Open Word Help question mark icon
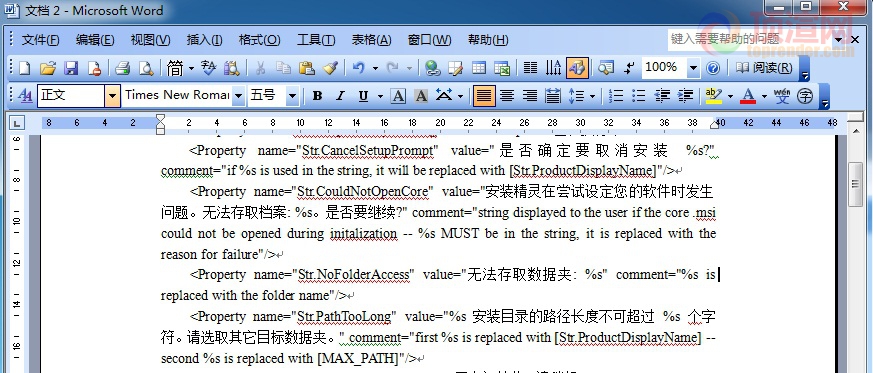The width and height of the screenshot is (873, 373). pos(713,68)
